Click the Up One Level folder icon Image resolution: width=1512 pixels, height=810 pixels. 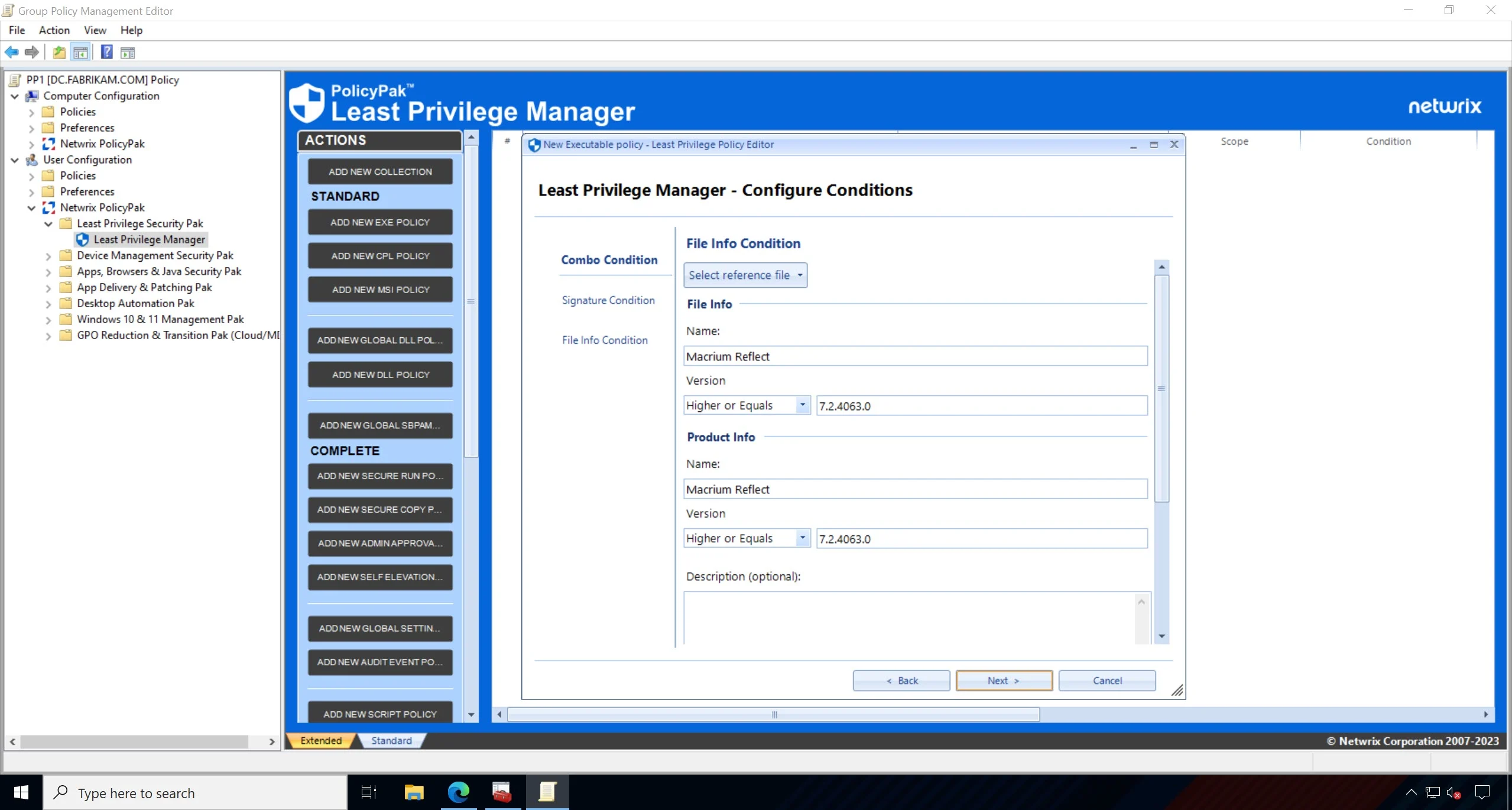point(59,53)
